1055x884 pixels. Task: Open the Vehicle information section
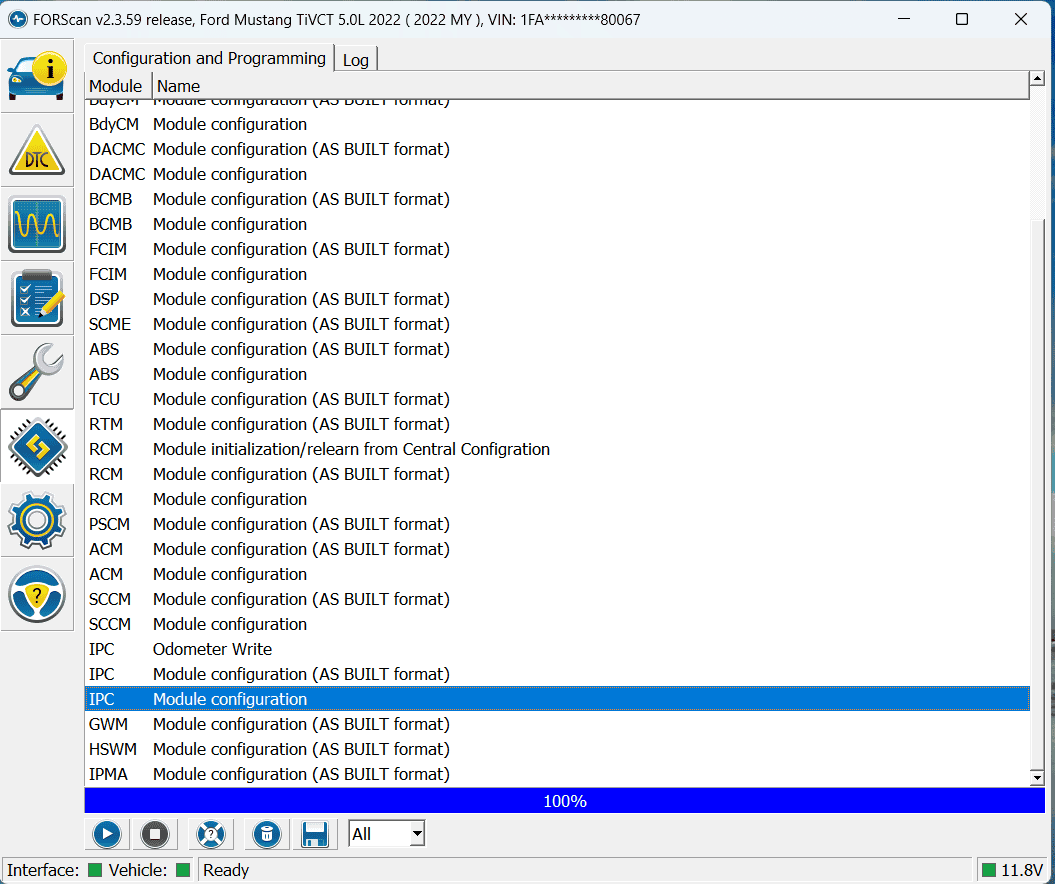pos(37,75)
